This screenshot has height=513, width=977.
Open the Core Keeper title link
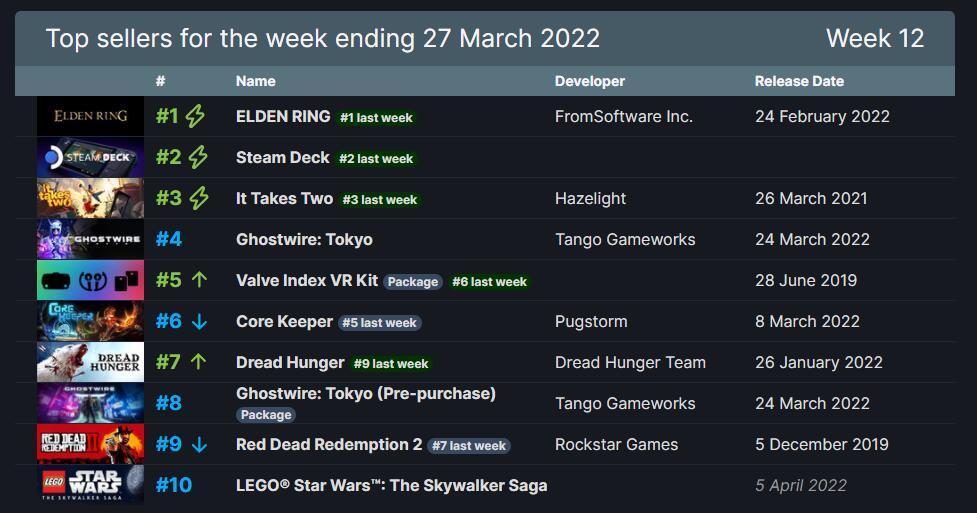284,322
